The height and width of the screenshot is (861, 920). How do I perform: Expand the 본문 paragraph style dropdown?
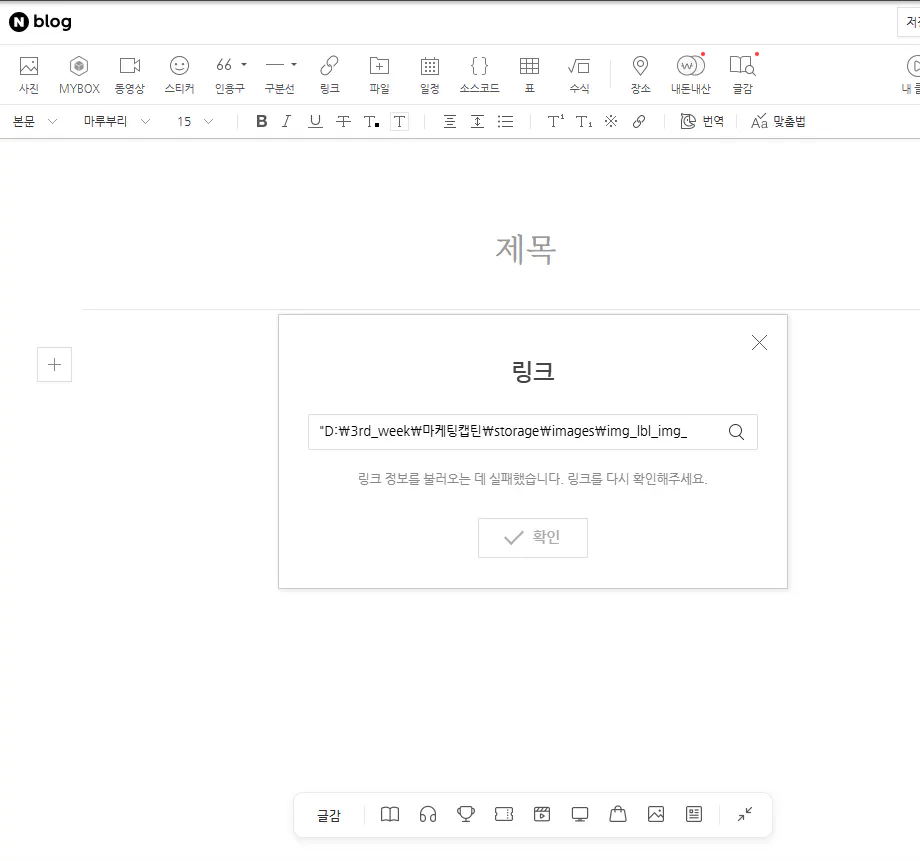35,122
